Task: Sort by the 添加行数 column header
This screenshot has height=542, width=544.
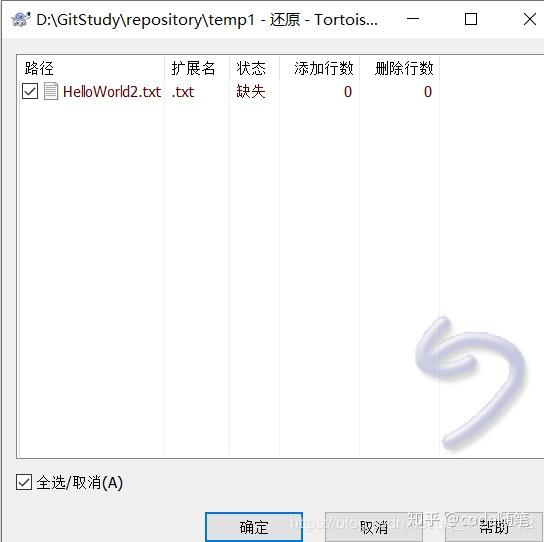Action: (319, 68)
